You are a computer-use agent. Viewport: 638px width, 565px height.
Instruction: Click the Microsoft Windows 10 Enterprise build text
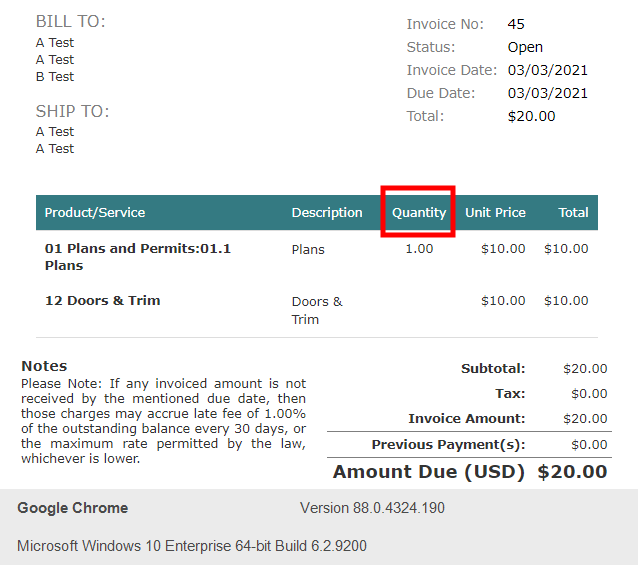point(192,546)
